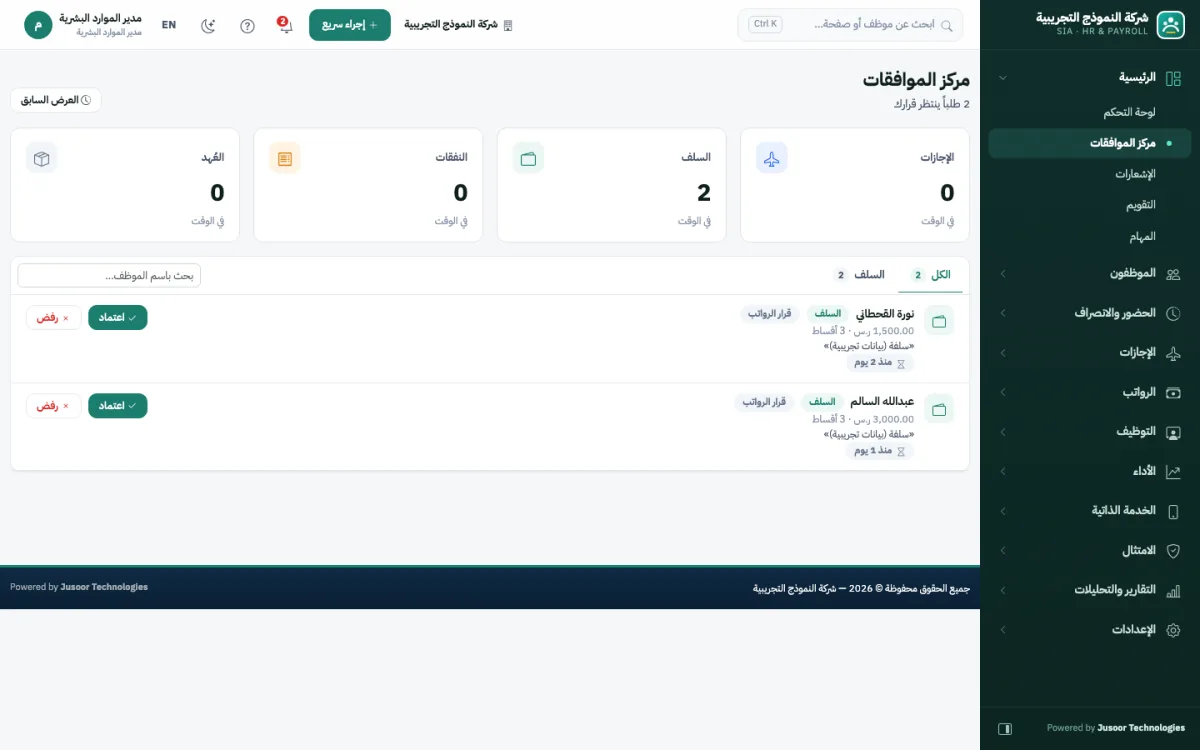Click hourglass icon next to منذ 2 يوم
The height and width of the screenshot is (750, 1200).
[901, 363]
